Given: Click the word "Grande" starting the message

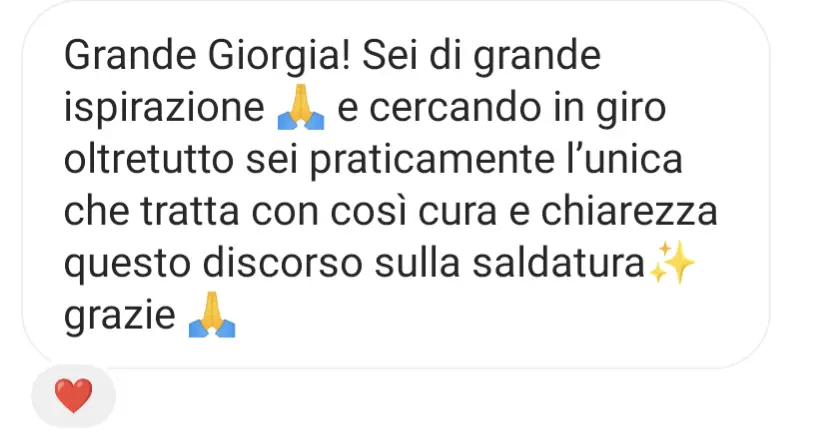Looking at the screenshot, I should [130, 55].
